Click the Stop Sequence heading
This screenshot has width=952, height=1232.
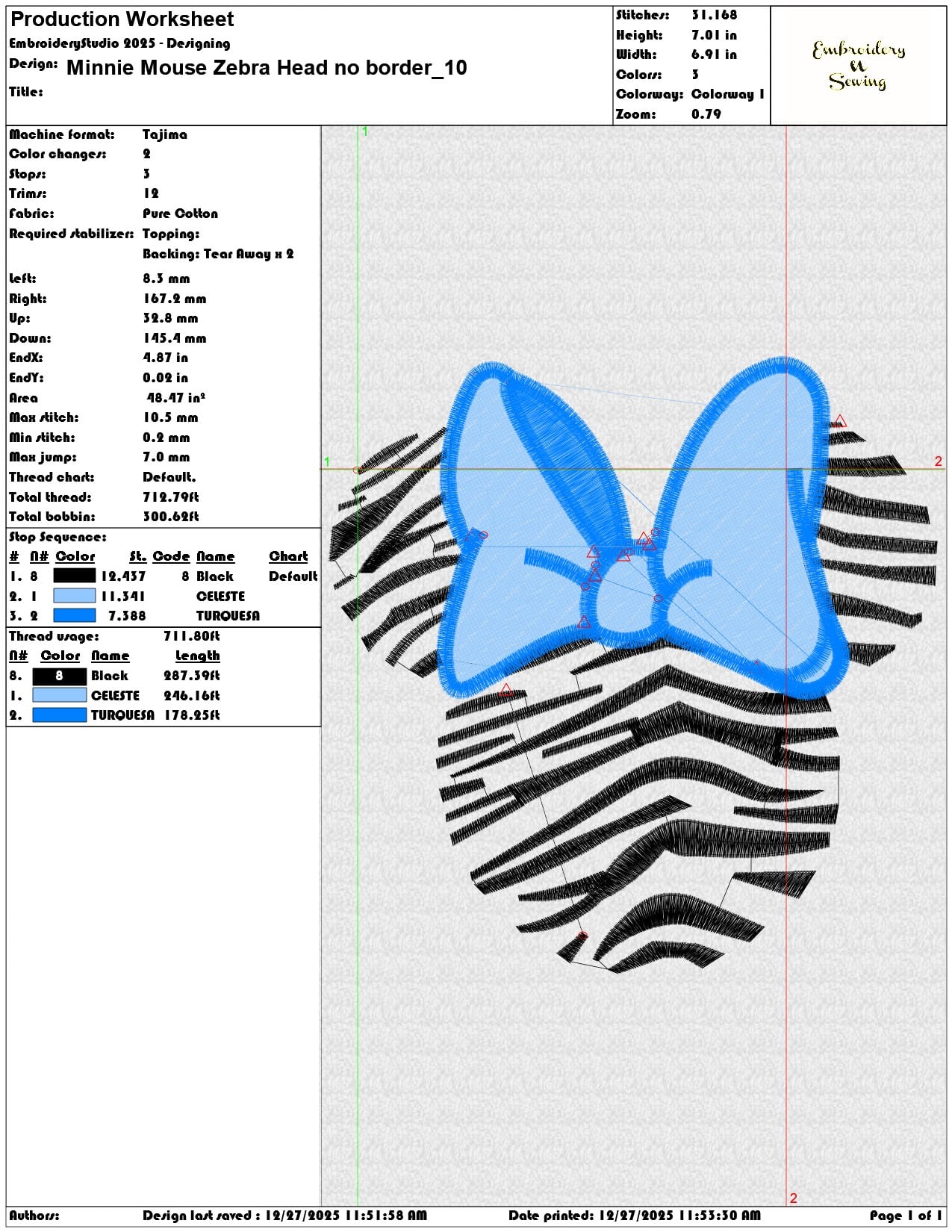pos(57,537)
